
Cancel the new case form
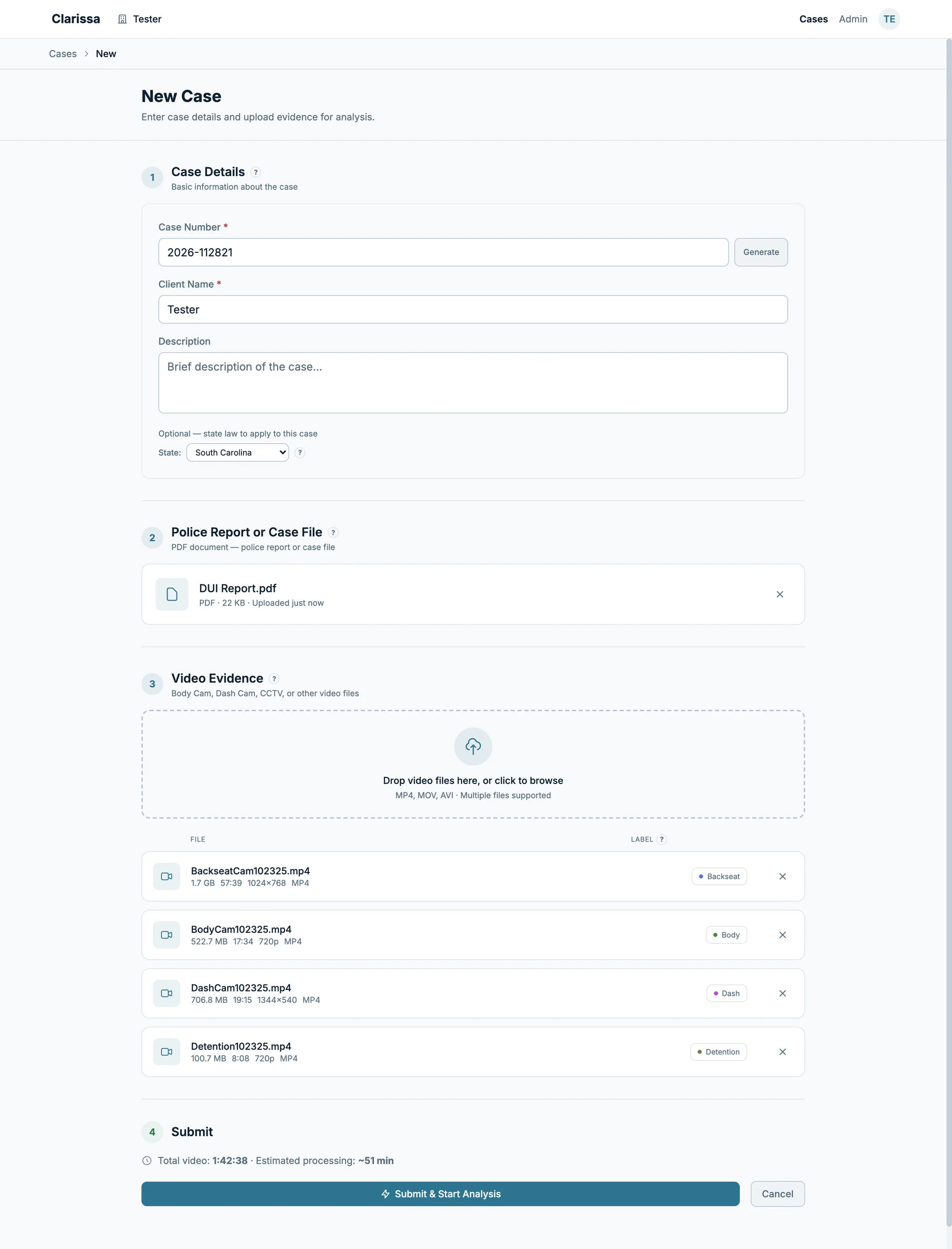pos(777,1194)
